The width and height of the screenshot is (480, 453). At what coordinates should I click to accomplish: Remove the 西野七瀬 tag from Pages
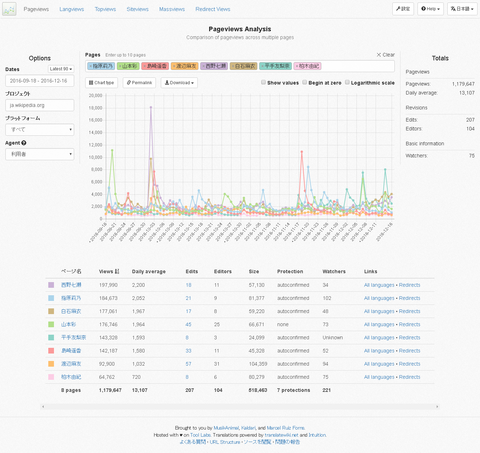pyautogui.click(x=203, y=66)
